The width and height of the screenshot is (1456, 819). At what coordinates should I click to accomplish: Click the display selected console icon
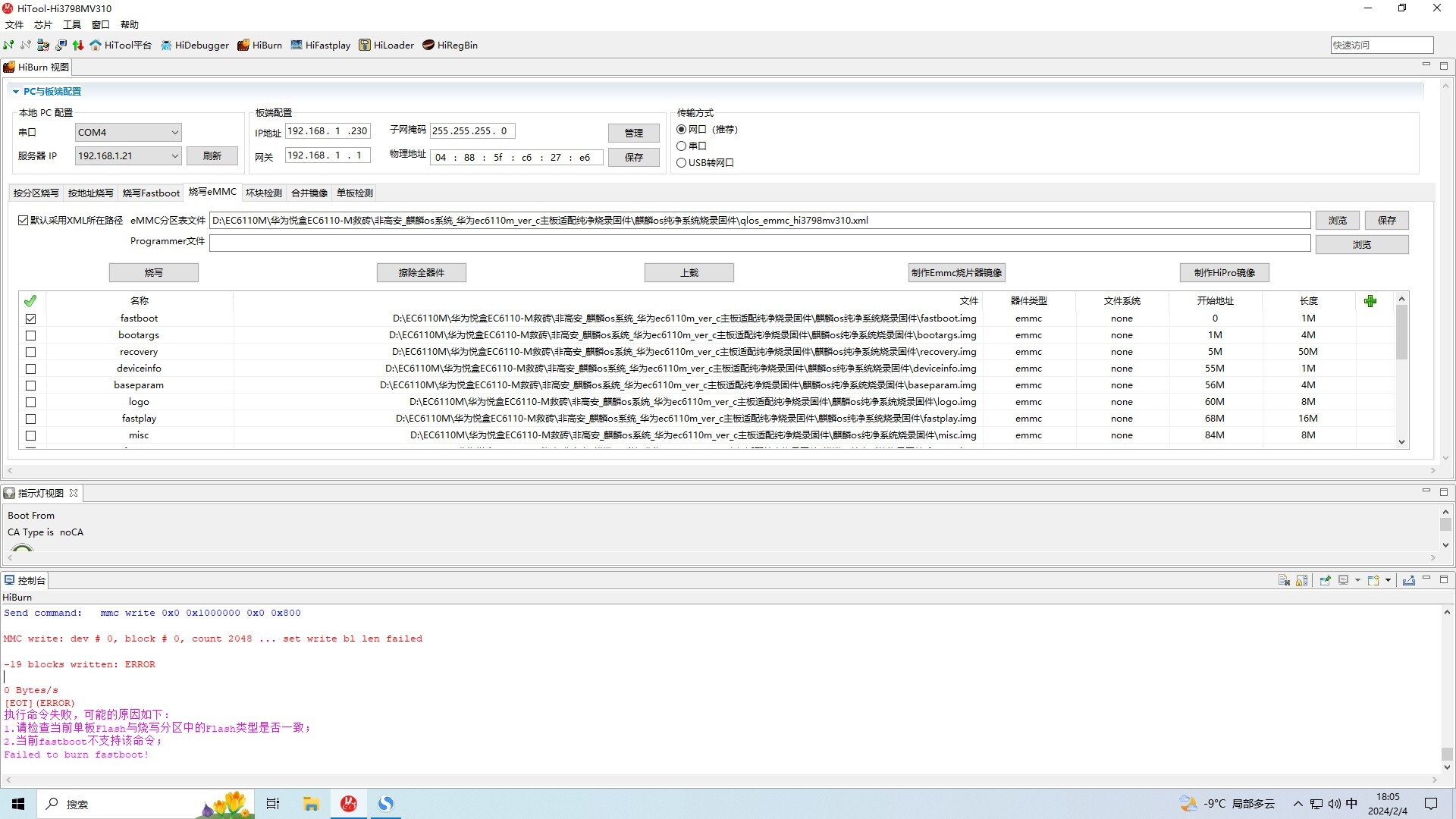click(1343, 580)
